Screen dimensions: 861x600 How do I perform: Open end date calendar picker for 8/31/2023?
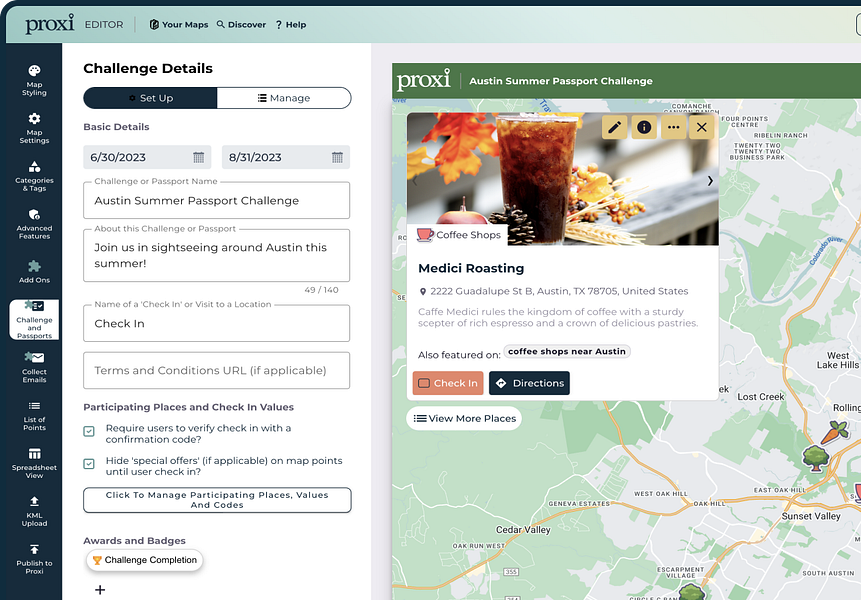click(x=337, y=158)
